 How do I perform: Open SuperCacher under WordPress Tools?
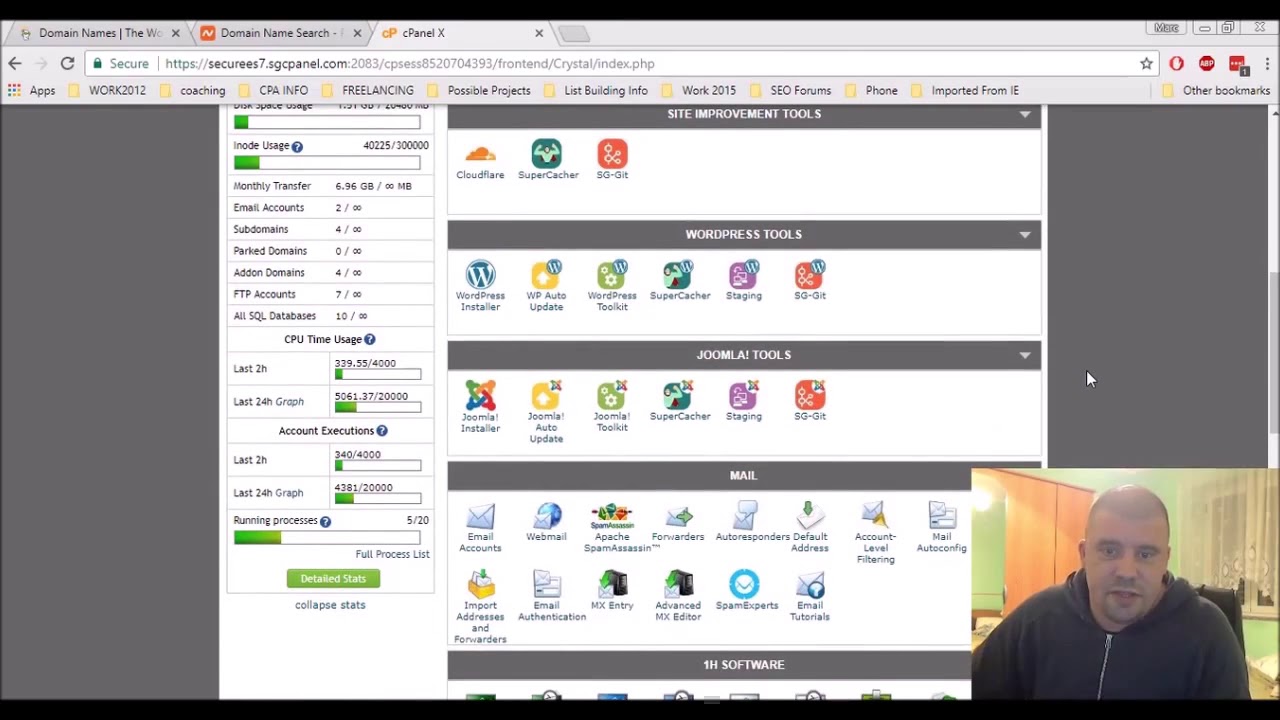pos(680,281)
